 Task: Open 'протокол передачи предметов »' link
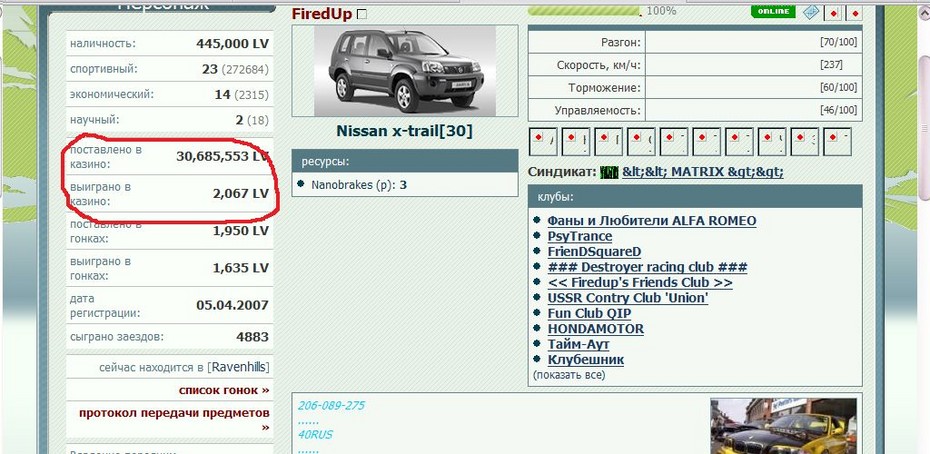pyautogui.click(x=174, y=420)
